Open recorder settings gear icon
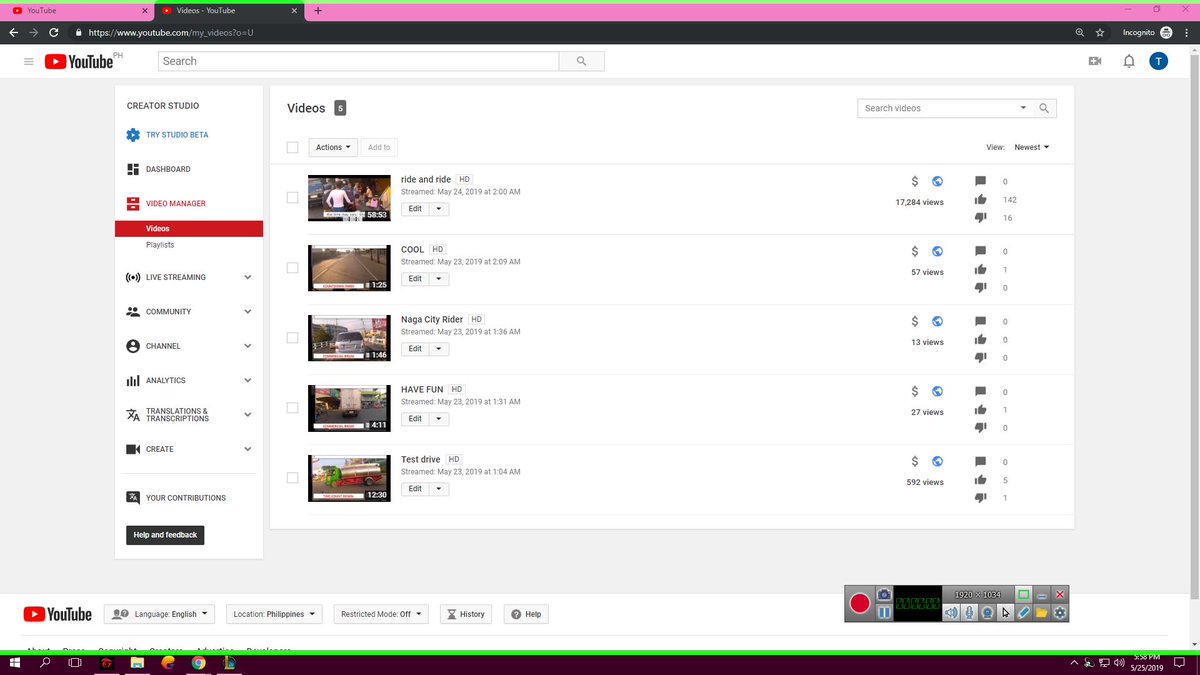1200x675 pixels. [x=1060, y=612]
